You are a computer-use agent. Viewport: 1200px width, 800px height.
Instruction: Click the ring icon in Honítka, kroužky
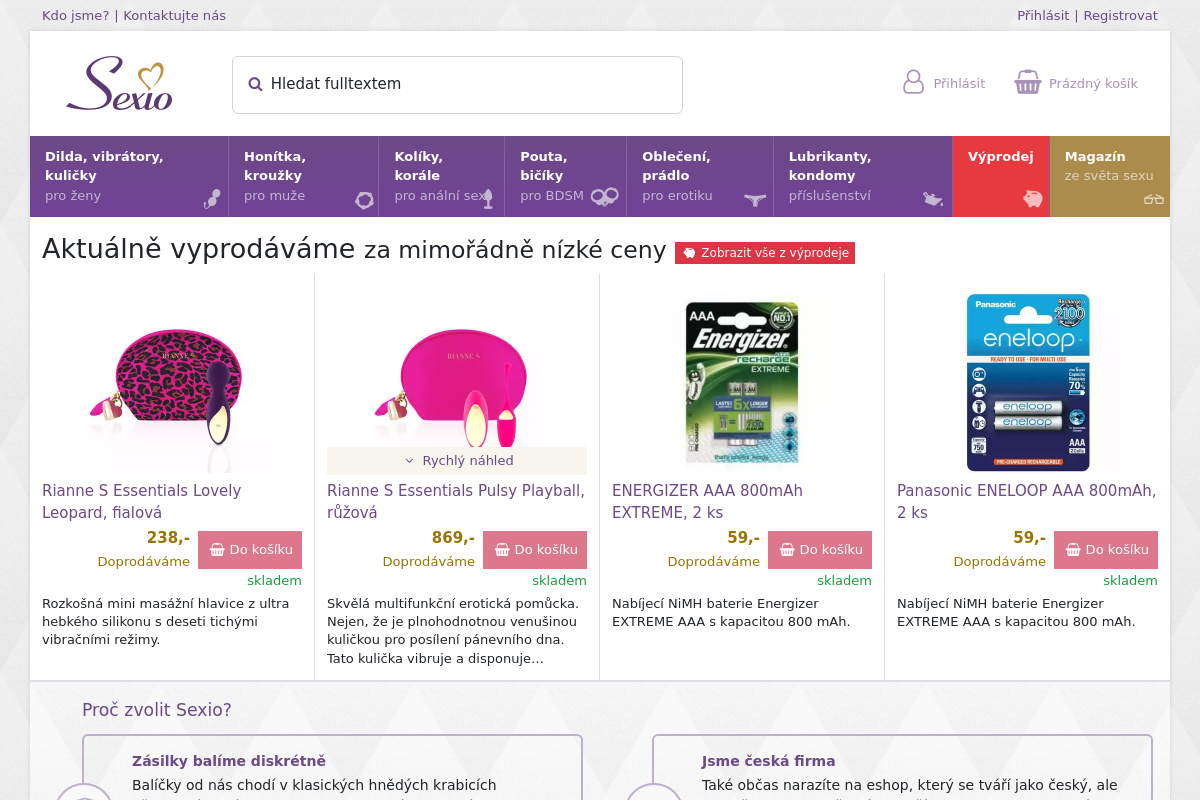[364, 200]
